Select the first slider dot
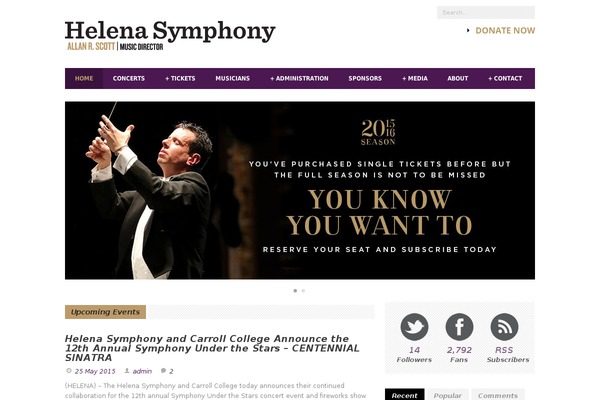Viewport: 600px width, 400px height. [295, 291]
